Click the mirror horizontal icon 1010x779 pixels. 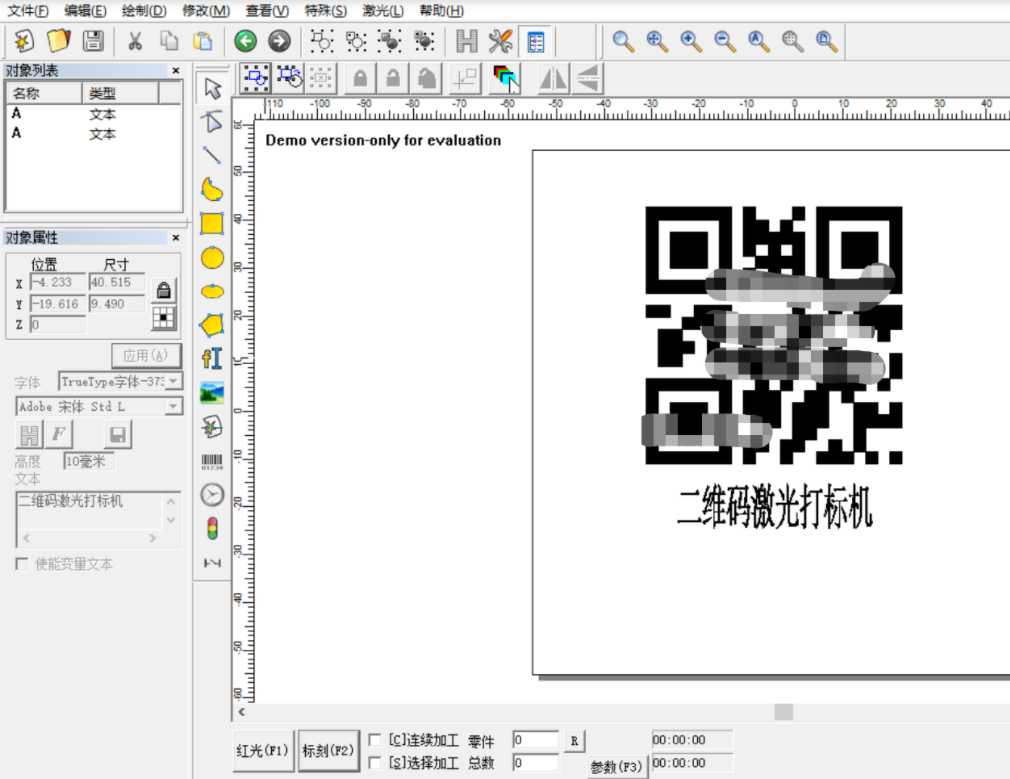point(553,79)
